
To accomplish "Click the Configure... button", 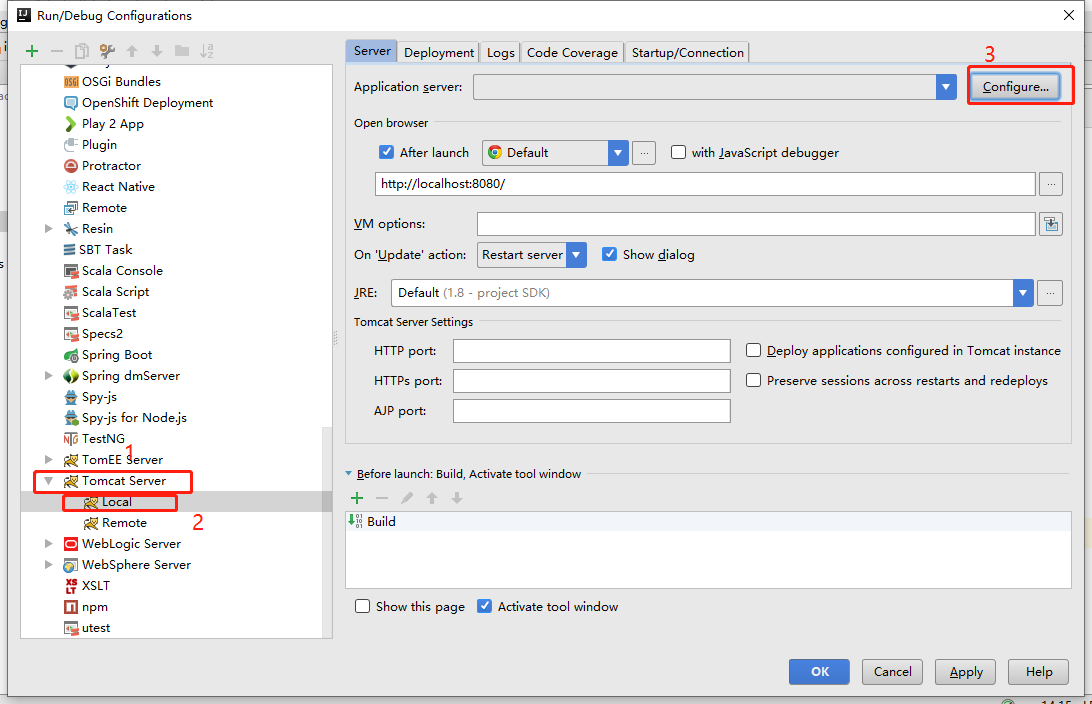I will [x=1015, y=87].
